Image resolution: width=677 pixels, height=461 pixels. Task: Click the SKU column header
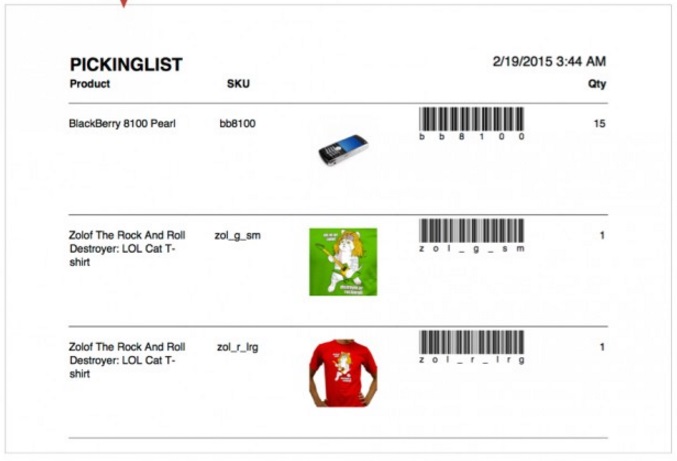238,84
